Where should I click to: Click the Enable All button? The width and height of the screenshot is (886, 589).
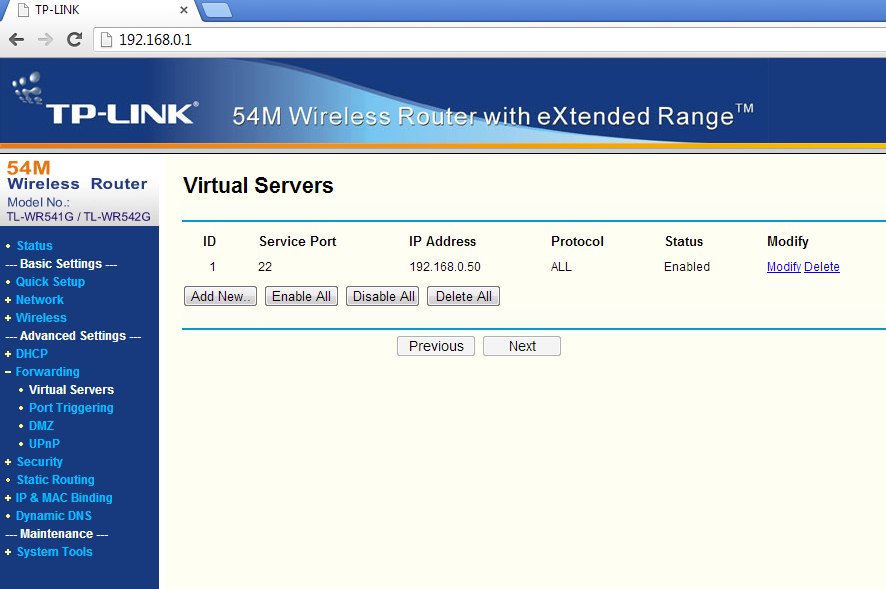301,296
